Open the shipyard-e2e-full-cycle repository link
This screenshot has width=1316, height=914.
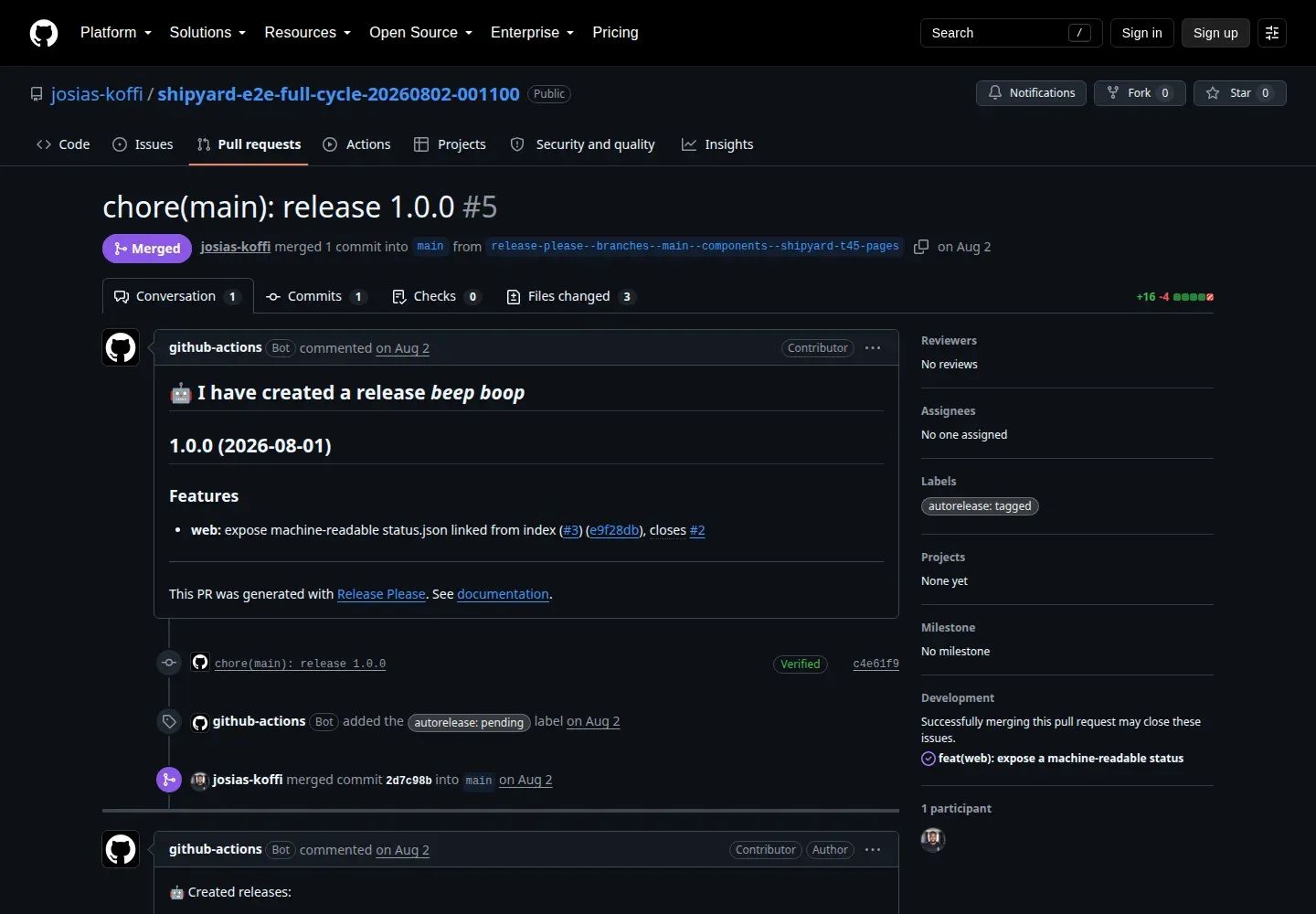(338, 94)
